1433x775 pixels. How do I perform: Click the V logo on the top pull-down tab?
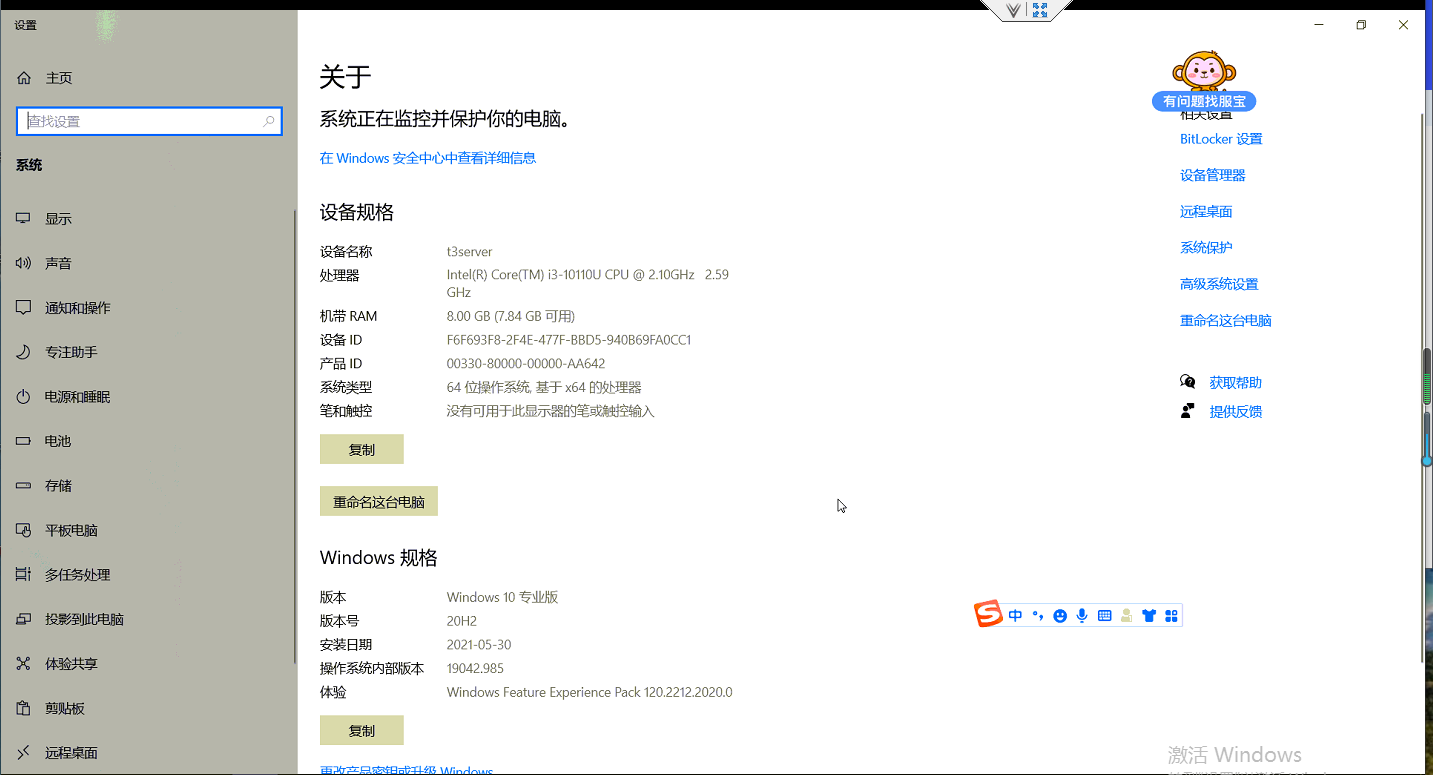point(1013,10)
